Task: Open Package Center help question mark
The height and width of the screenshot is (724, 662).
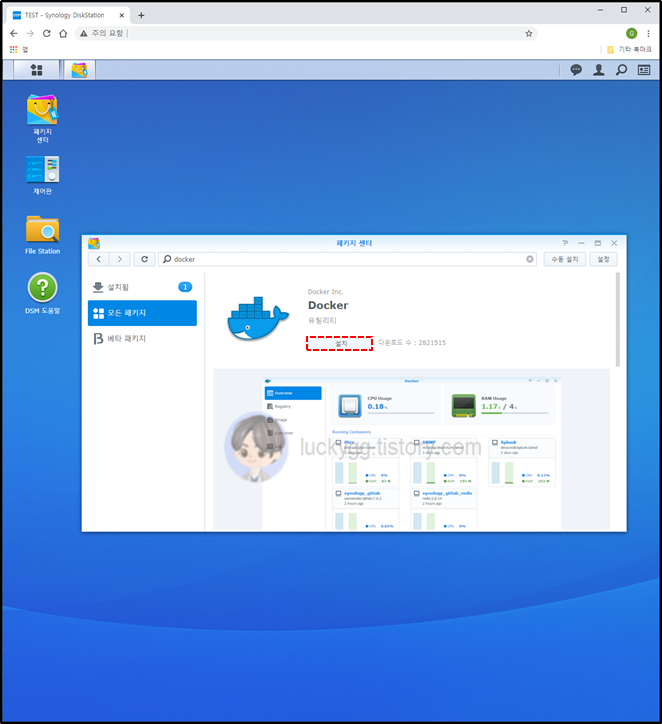Action: 565,243
